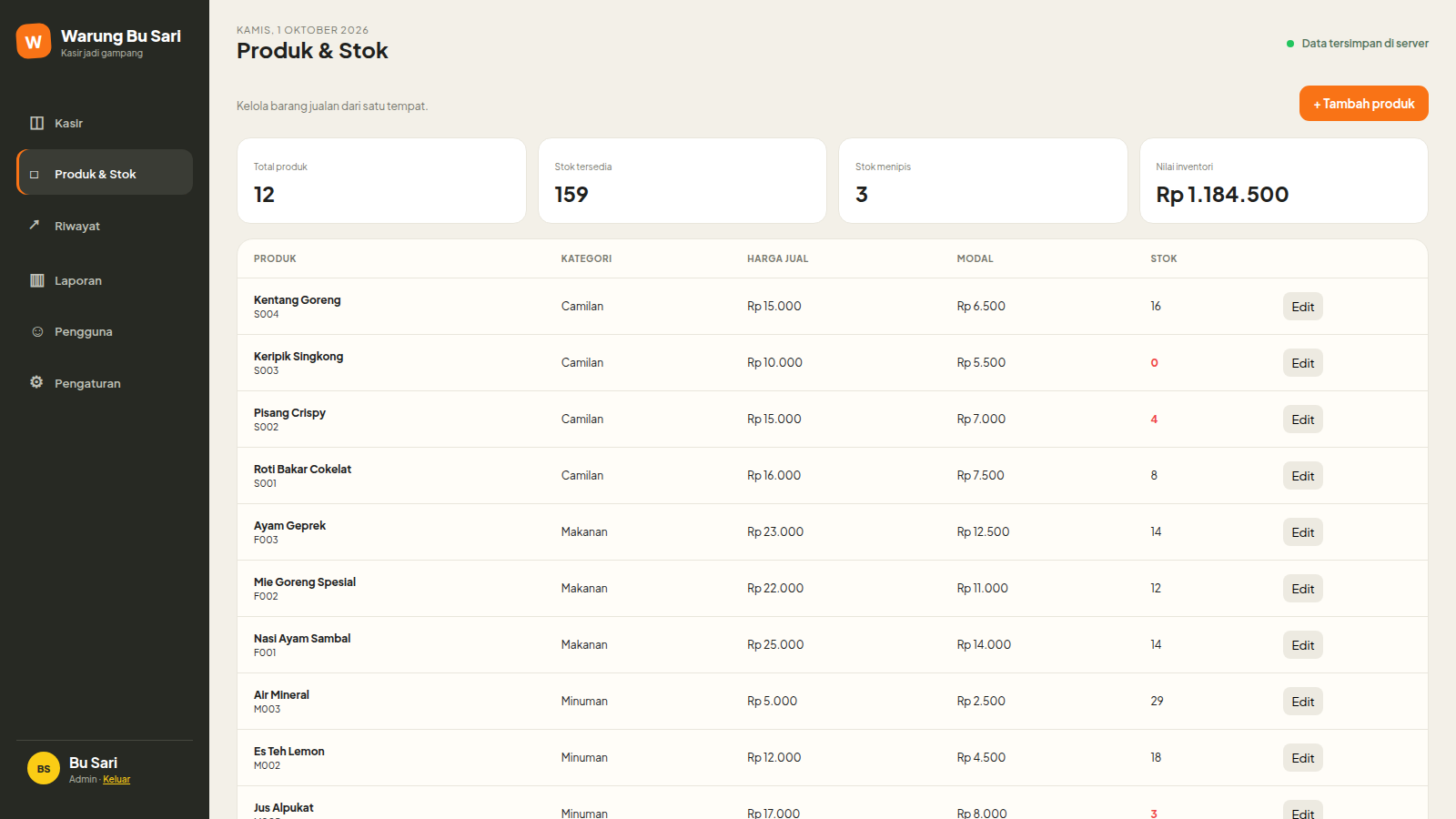Viewport: 1456px width, 819px height.
Task: Click the Kasir sidebar icon
Action: tap(36, 123)
